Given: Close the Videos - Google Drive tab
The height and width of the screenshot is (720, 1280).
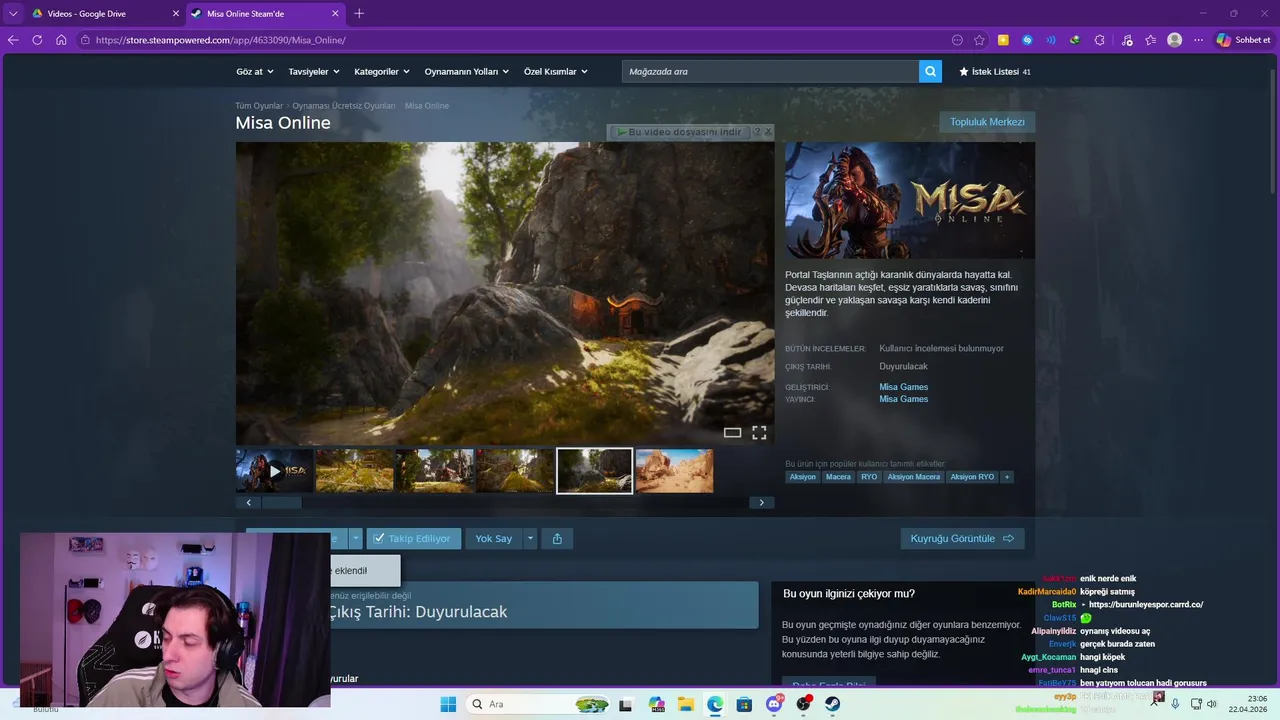Looking at the screenshot, I should (176, 14).
